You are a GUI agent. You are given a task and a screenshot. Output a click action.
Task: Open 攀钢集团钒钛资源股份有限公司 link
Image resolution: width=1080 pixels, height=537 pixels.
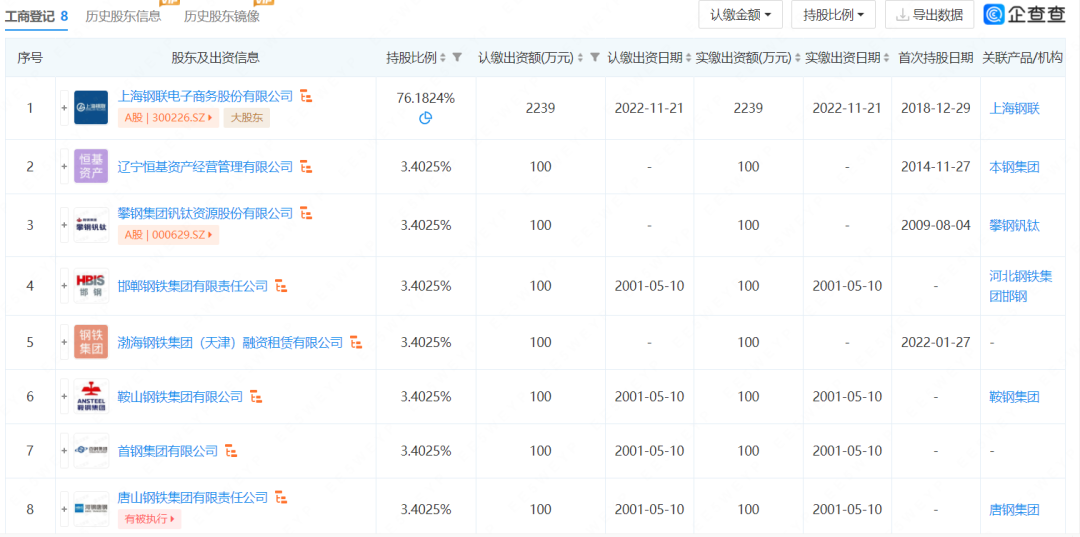tap(206, 213)
